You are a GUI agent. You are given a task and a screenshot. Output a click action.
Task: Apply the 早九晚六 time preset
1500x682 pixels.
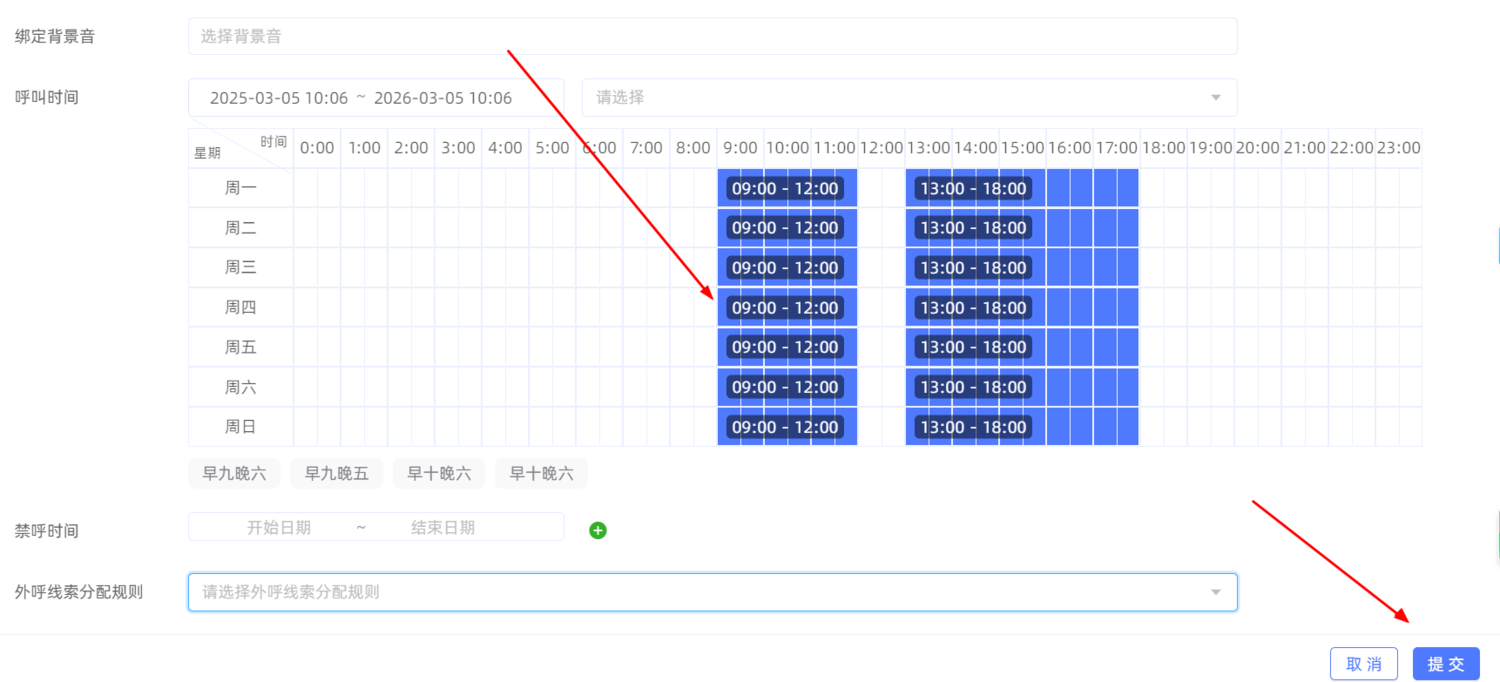click(234, 474)
